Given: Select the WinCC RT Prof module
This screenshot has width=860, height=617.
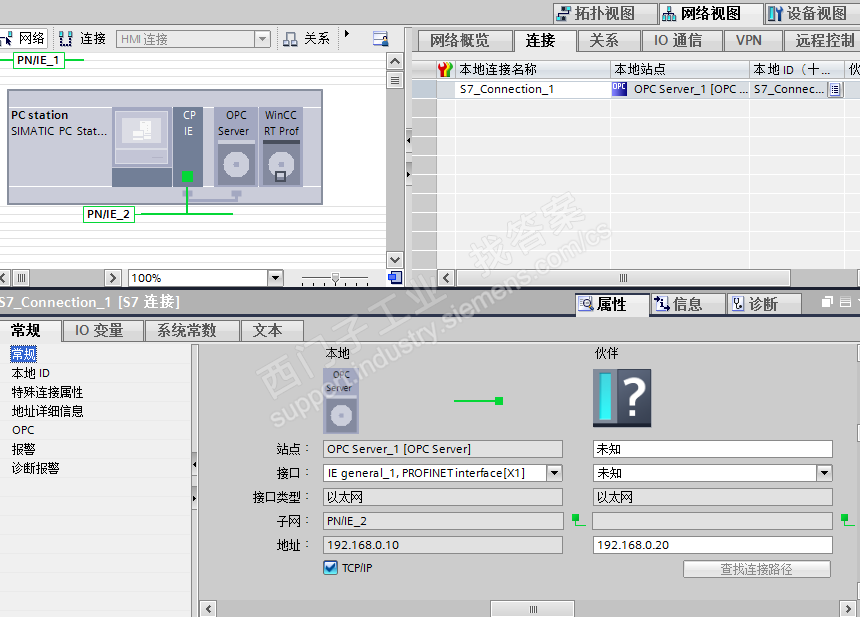Looking at the screenshot, I should click(281, 146).
